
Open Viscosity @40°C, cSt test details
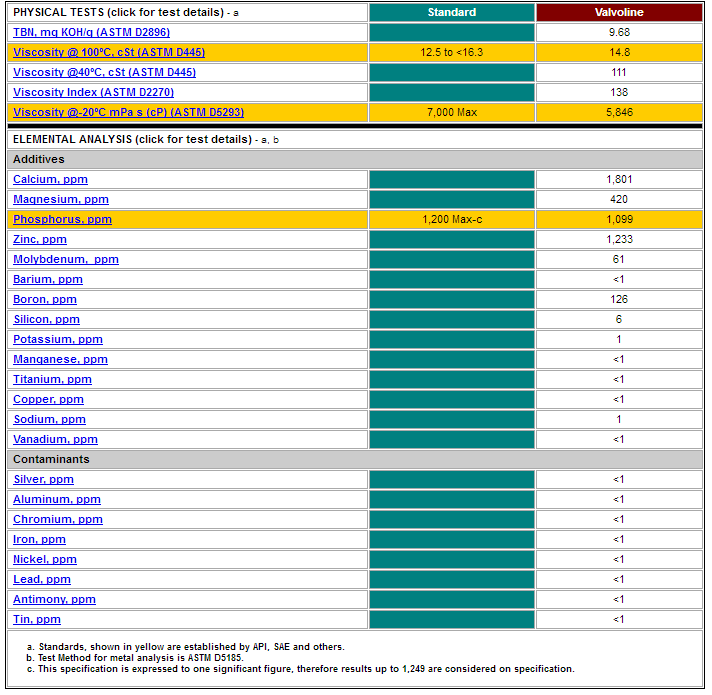pos(104,72)
